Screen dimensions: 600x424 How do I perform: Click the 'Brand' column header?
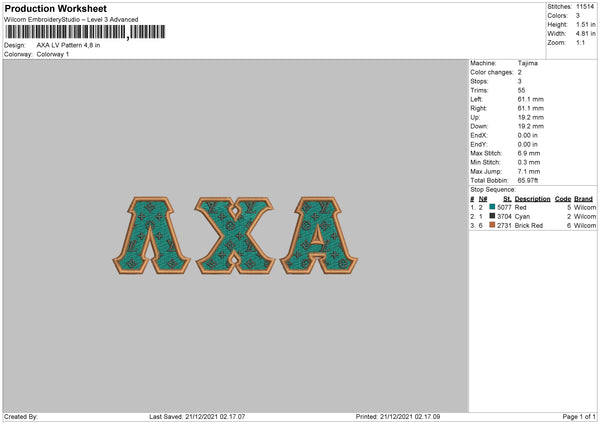[x=584, y=199]
